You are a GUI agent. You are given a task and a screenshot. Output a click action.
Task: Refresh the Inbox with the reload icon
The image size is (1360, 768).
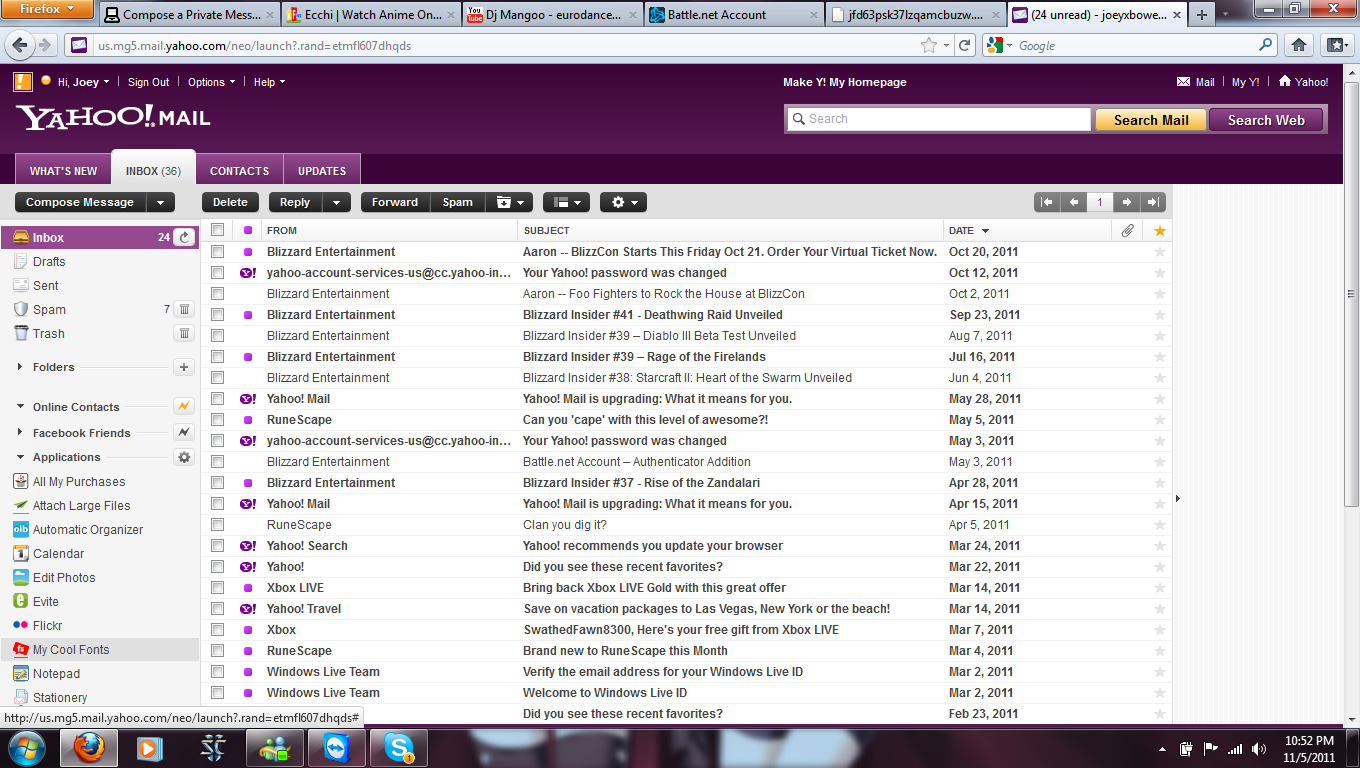[x=184, y=237]
